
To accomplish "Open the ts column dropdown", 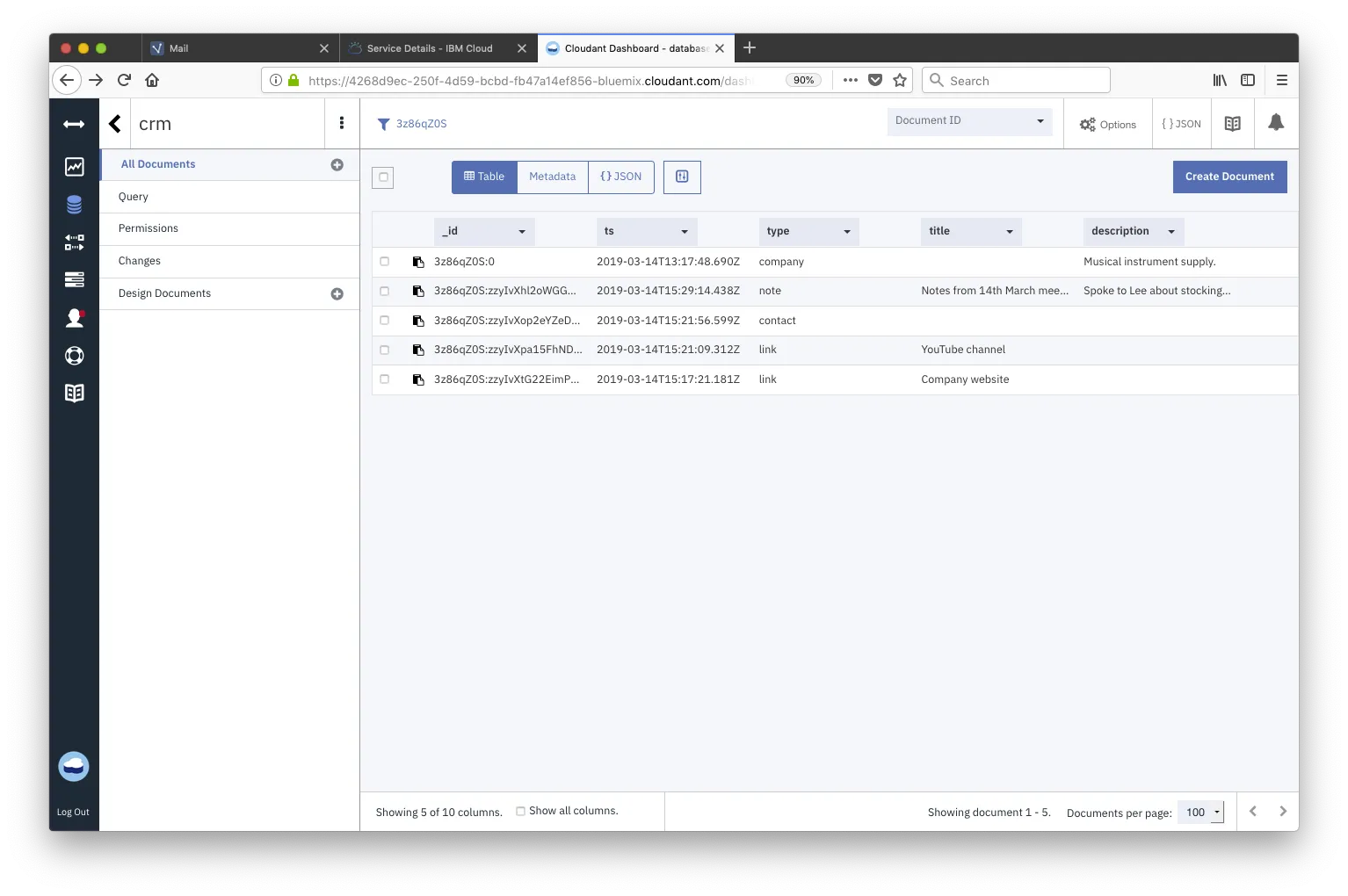I will (647, 231).
